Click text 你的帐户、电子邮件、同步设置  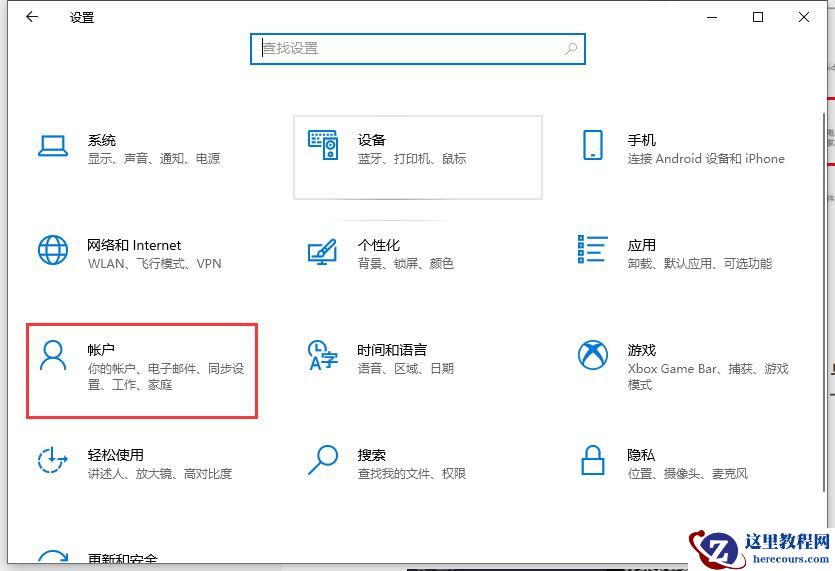(x=166, y=377)
